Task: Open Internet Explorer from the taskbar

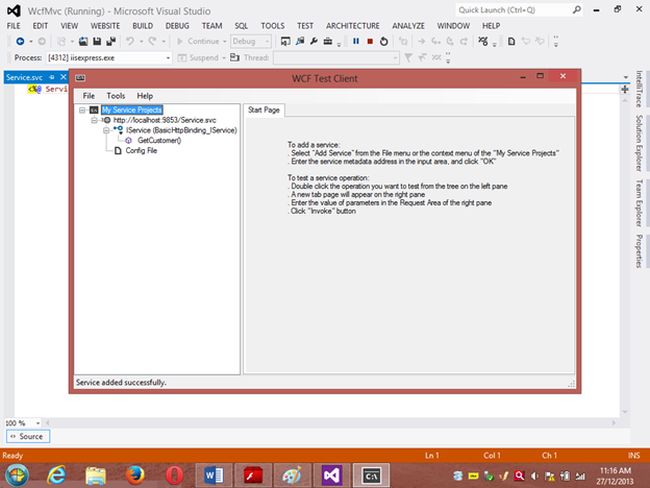Action: click(56, 475)
